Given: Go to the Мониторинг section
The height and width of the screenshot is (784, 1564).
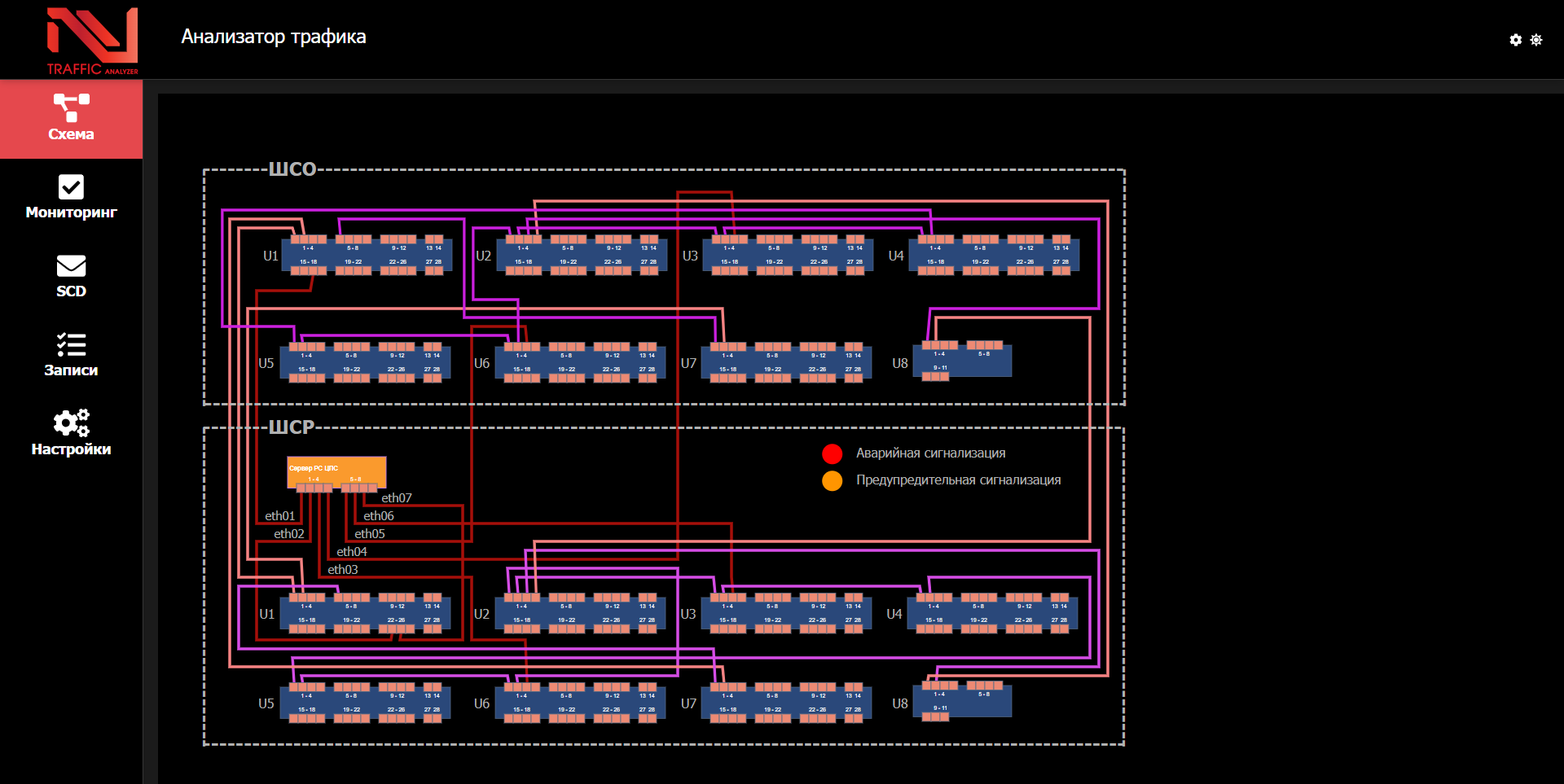Looking at the screenshot, I should 71,198.
